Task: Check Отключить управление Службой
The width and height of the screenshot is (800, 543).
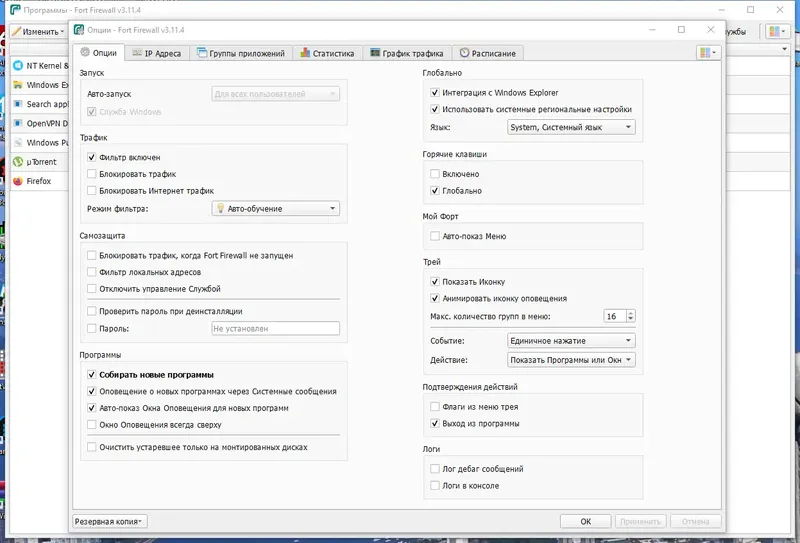Action: click(x=92, y=289)
